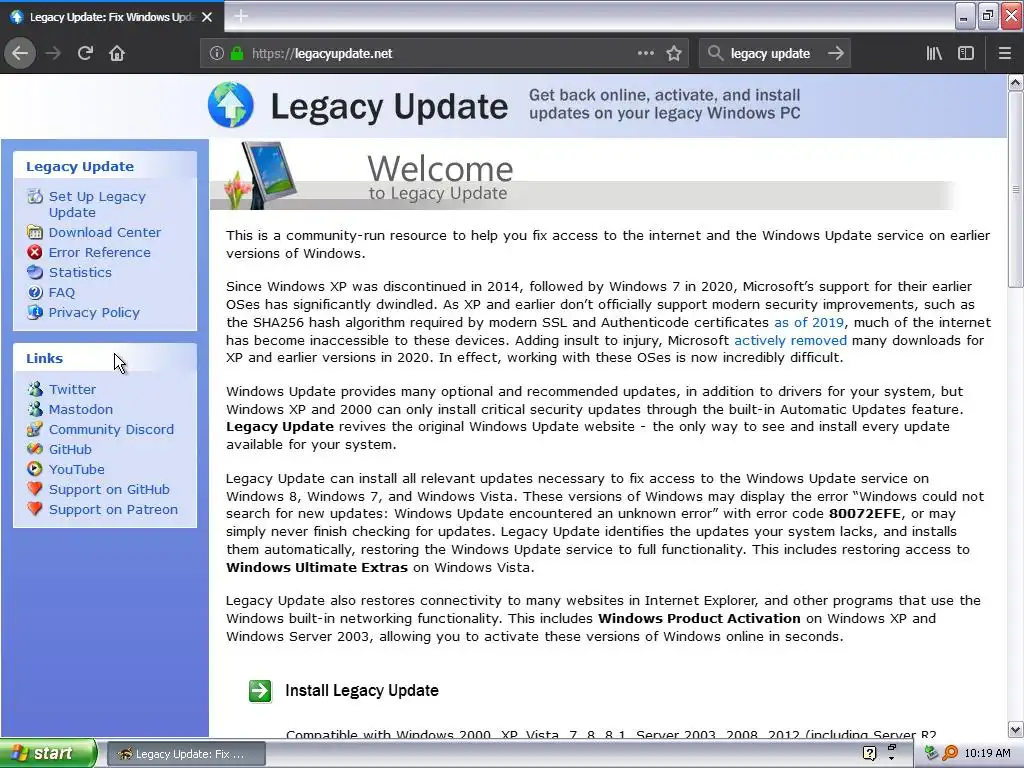Click the Twitter icon in Links
The width and height of the screenshot is (1024, 768).
click(x=35, y=389)
